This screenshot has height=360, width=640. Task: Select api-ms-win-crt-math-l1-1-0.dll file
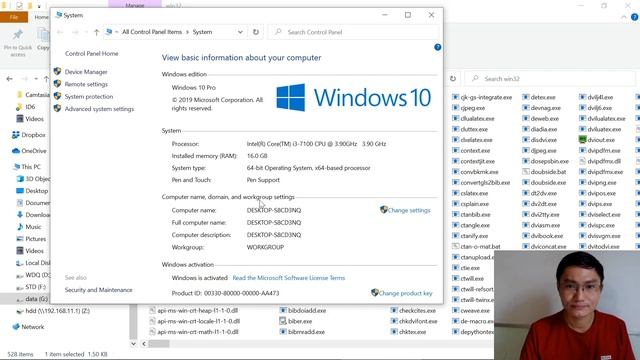pos(193,332)
